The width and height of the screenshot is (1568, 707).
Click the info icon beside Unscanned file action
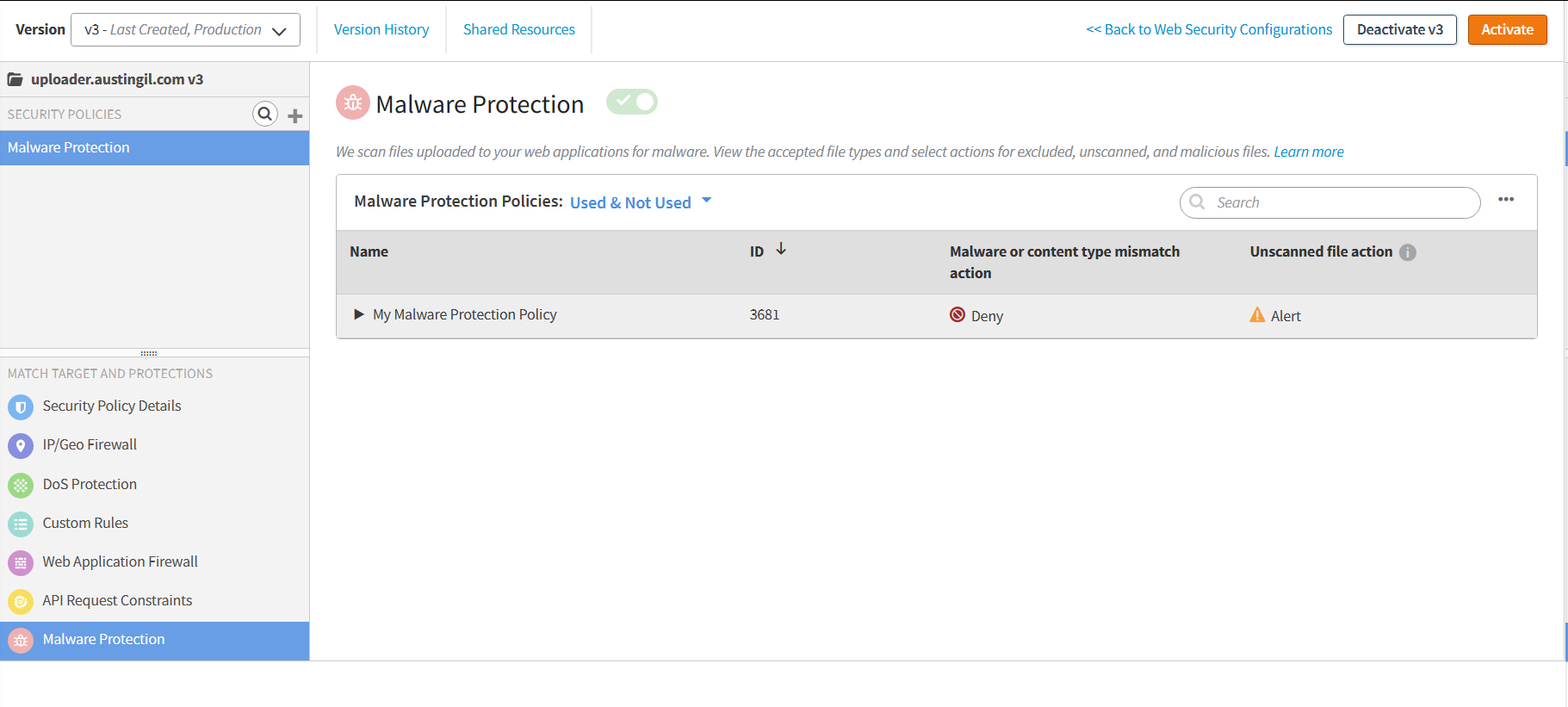1408,252
